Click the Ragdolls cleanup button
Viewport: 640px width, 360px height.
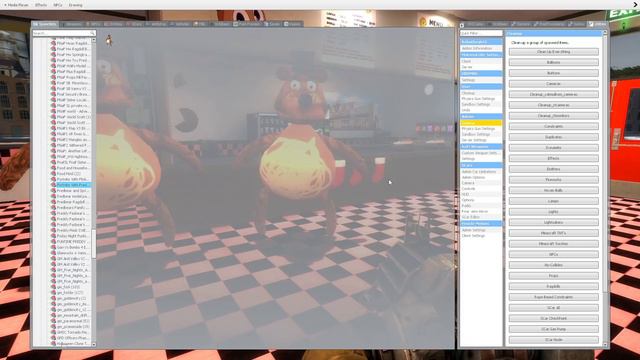(553, 287)
